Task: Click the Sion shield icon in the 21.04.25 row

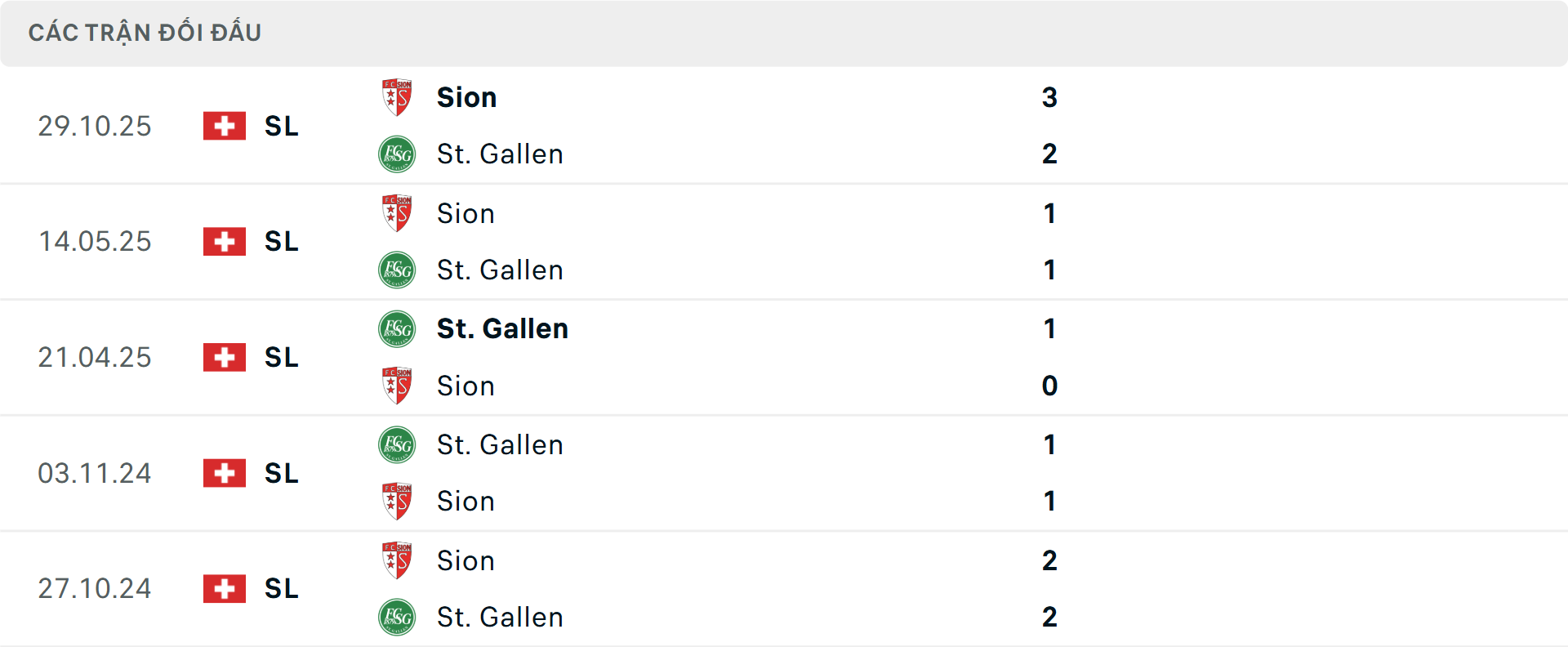Action: (x=397, y=386)
